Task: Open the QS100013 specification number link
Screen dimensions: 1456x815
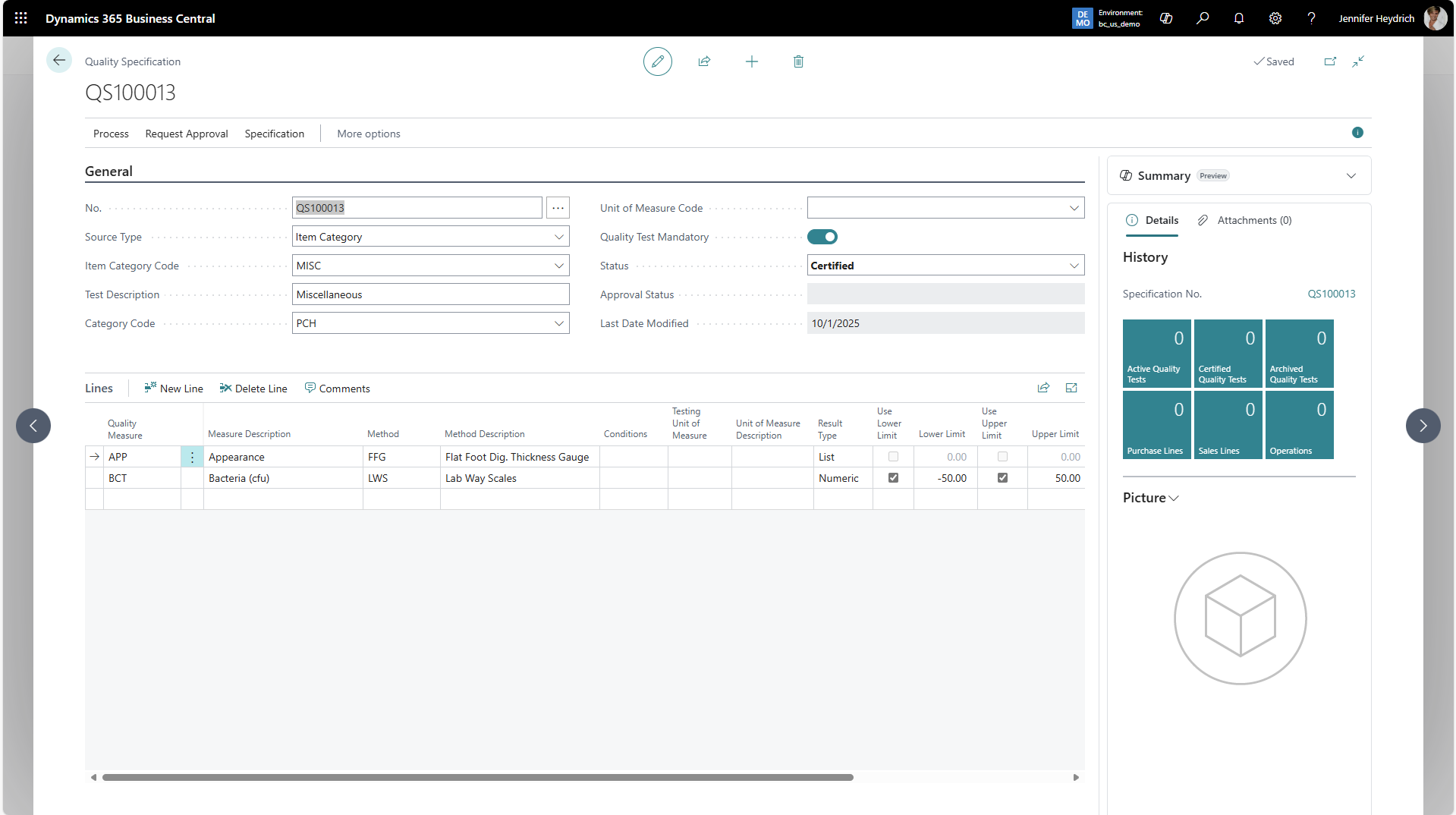Action: pos(1331,294)
